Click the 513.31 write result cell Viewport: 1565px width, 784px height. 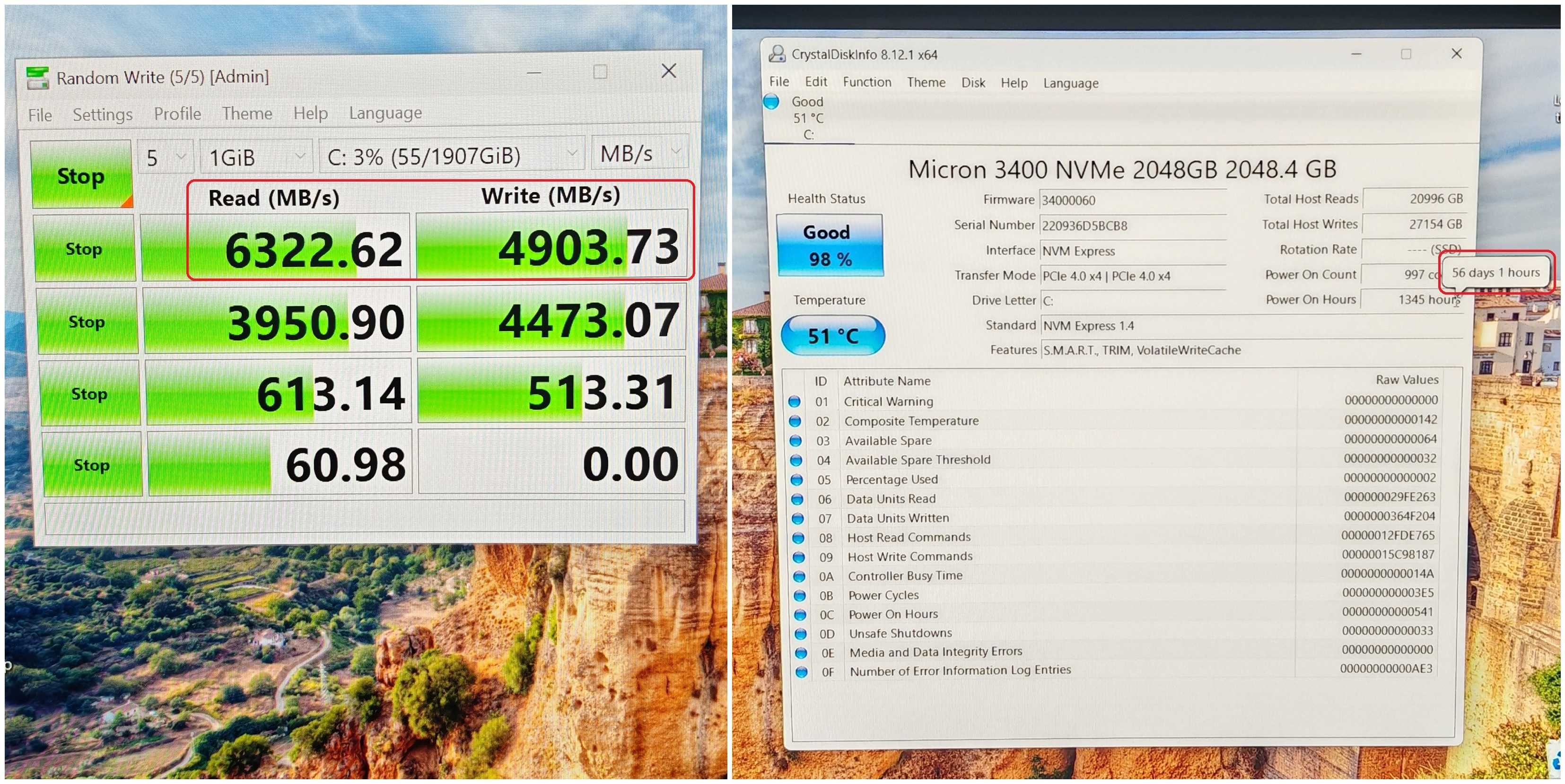point(551,391)
